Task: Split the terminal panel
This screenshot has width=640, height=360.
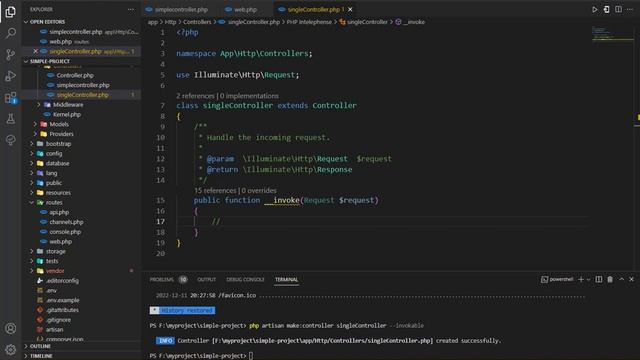Action: click(x=599, y=280)
